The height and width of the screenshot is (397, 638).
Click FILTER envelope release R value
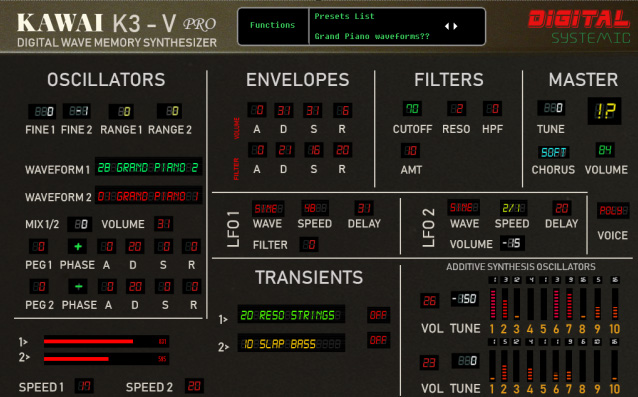[x=343, y=150]
